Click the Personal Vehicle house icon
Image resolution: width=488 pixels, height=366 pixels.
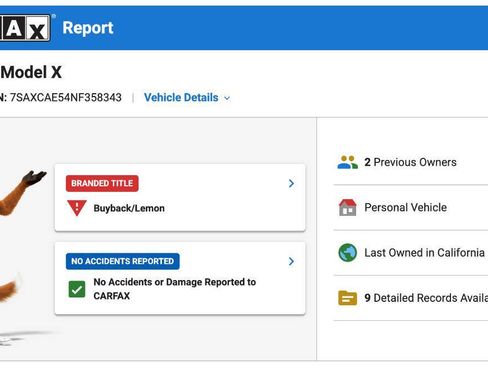348,207
